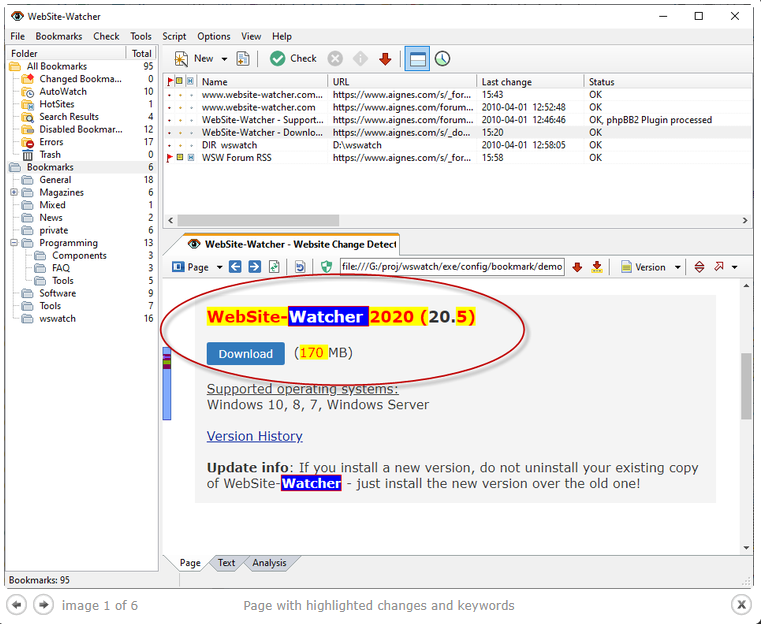Click the browser Back arrow
The width and height of the screenshot is (761, 624).
[x=235, y=267]
